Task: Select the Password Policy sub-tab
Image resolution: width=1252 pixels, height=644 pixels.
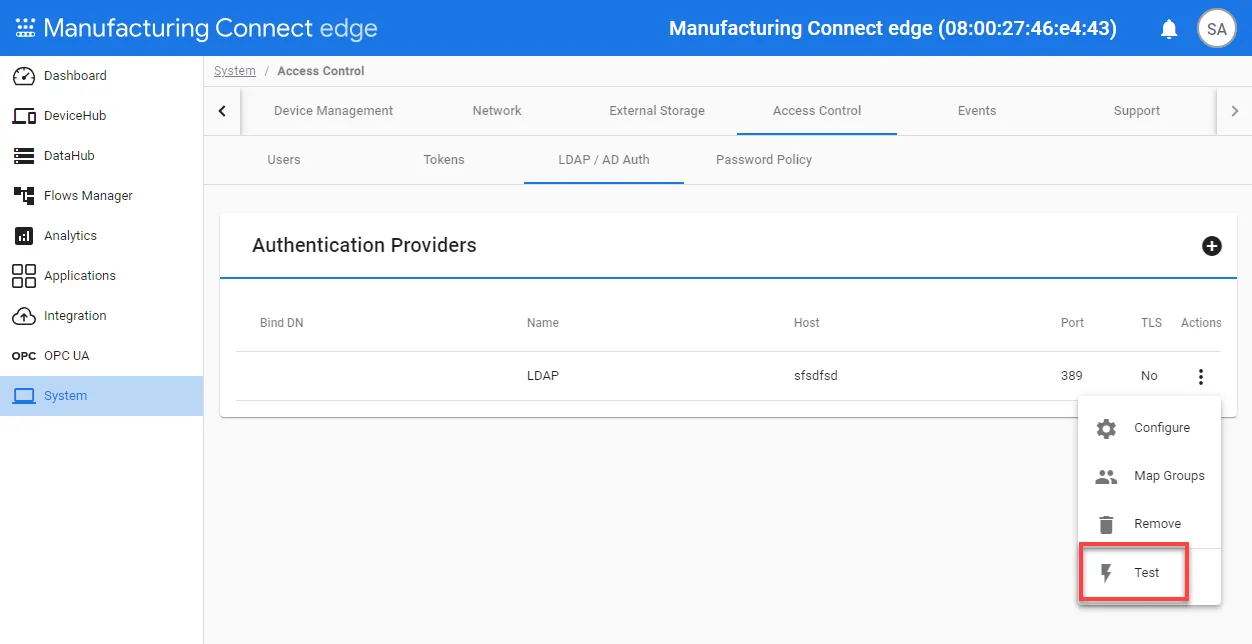Action: click(764, 160)
